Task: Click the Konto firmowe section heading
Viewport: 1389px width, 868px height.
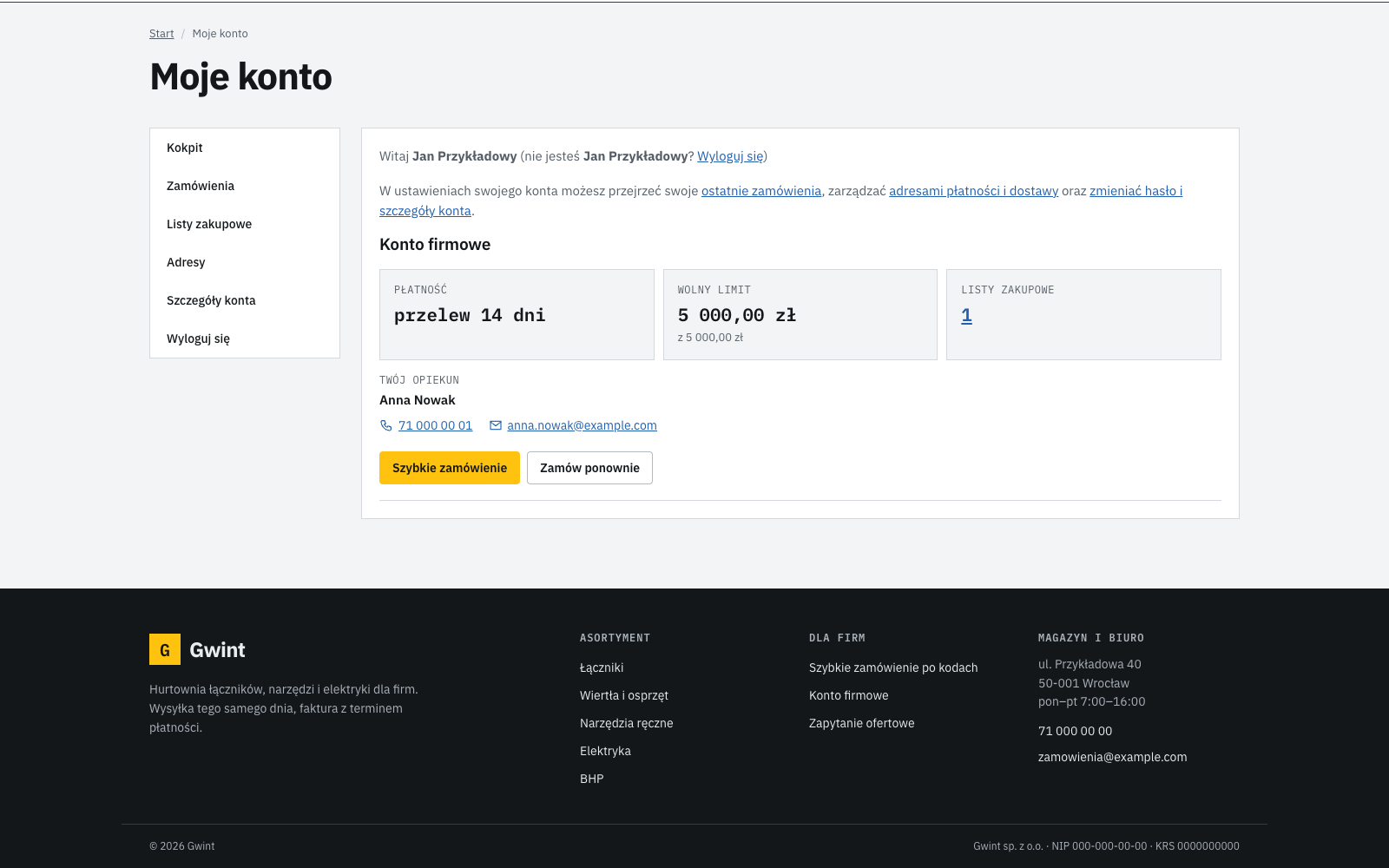Action: click(x=435, y=245)
